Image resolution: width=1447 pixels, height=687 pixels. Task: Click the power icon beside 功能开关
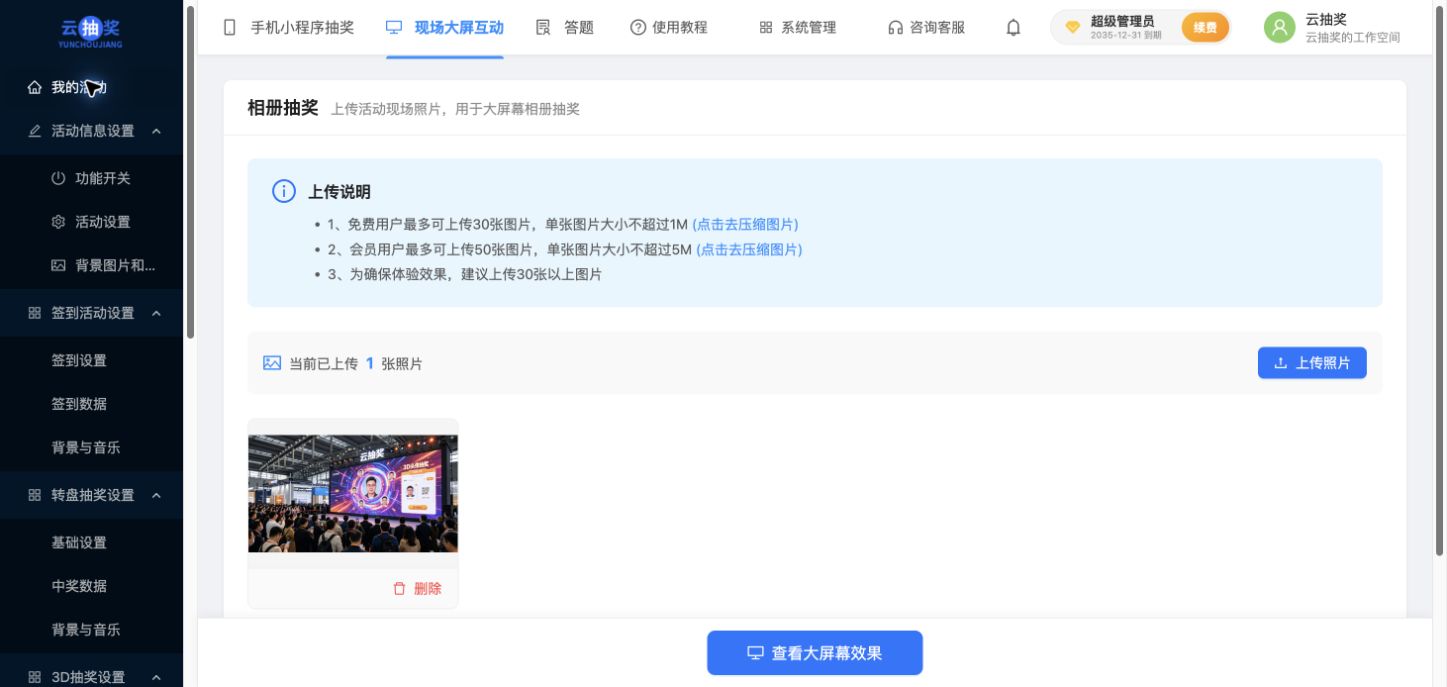pyautogui.click(x=58, y=178)
